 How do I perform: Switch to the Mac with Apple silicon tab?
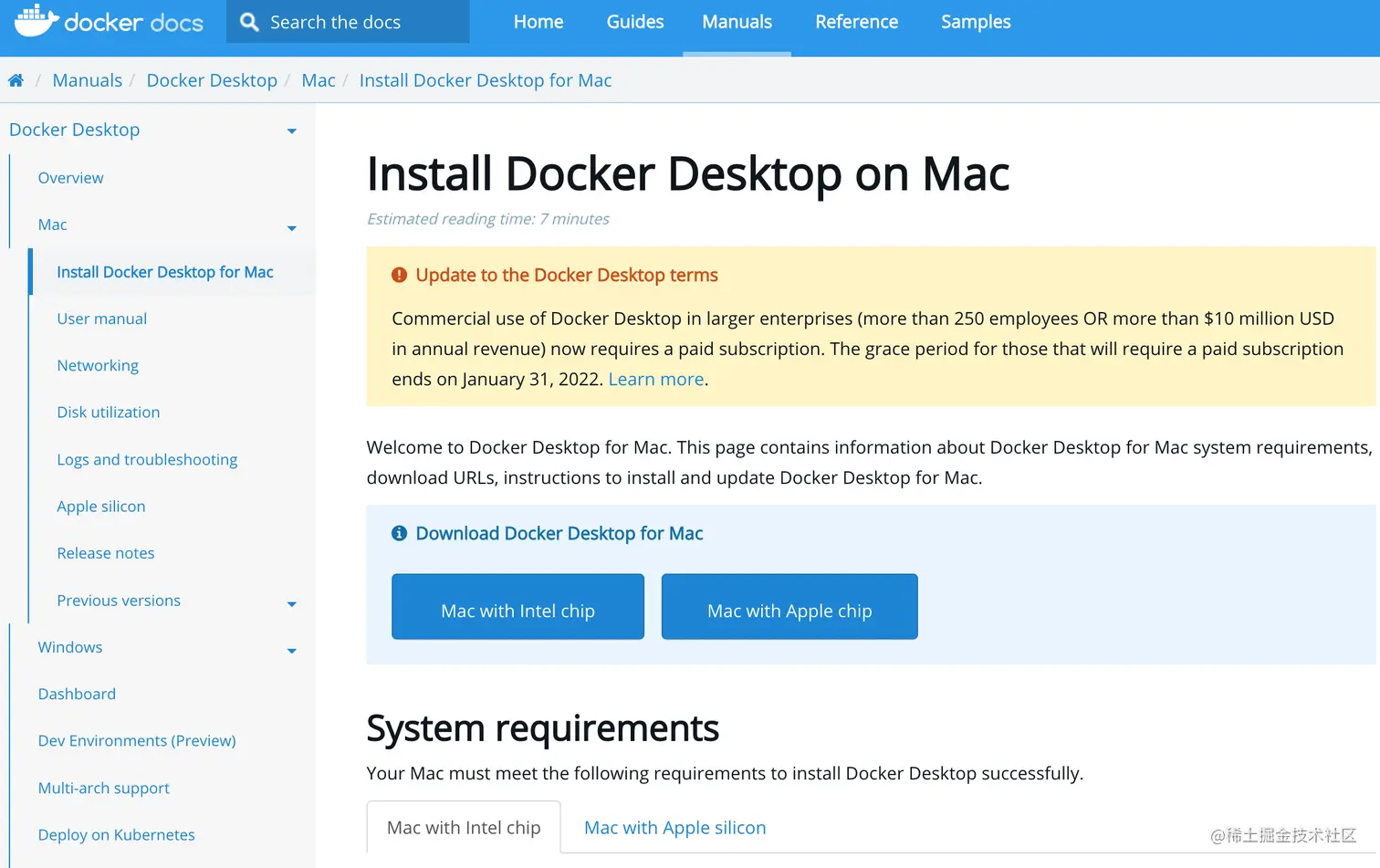tap(675, 827)
